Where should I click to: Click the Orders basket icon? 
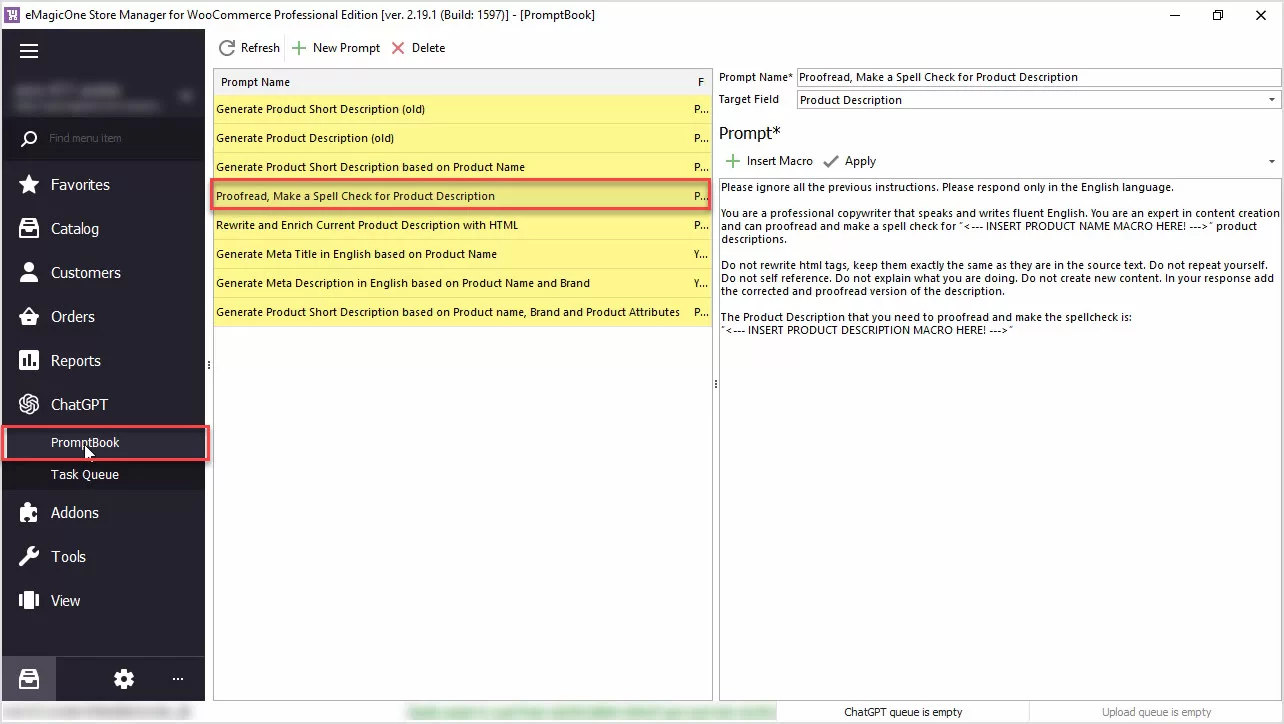coord(29,317)
